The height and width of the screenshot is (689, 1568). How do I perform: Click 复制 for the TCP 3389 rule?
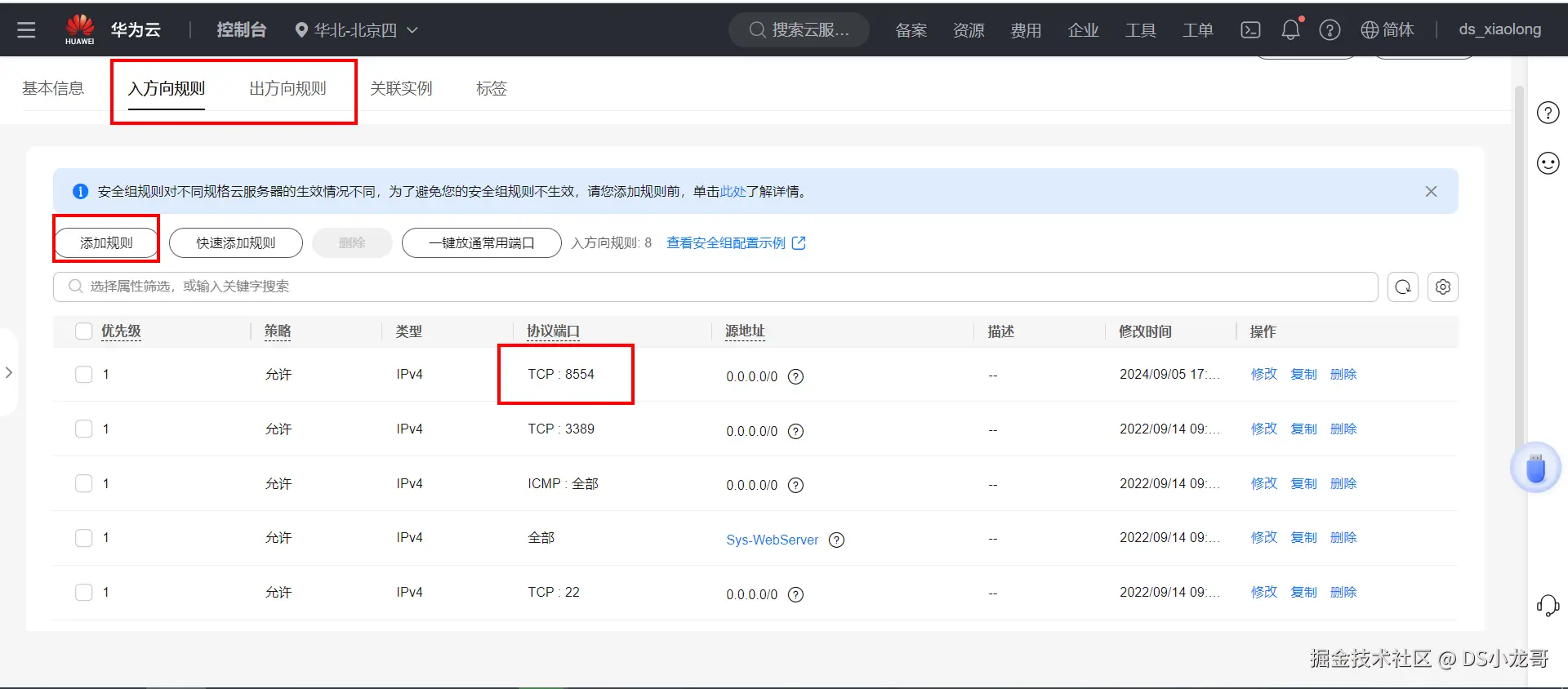click(x=1303, y=429)
